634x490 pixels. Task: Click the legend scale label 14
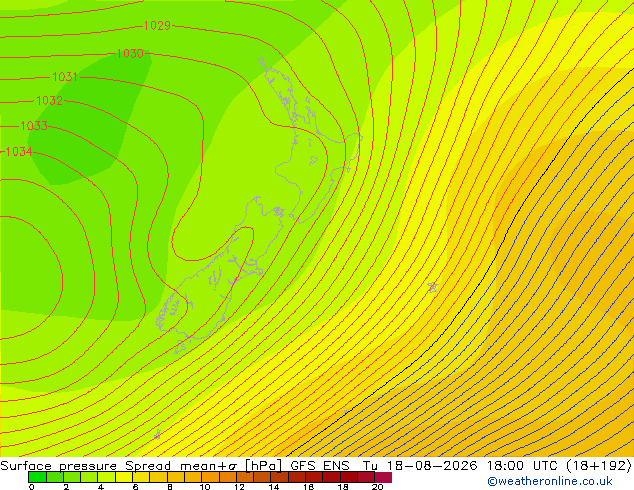pos(274,487)
